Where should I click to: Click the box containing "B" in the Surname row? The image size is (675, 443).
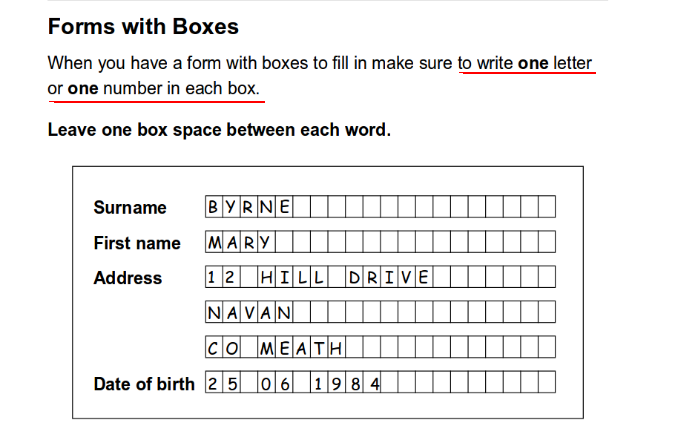tap(213, 208)
